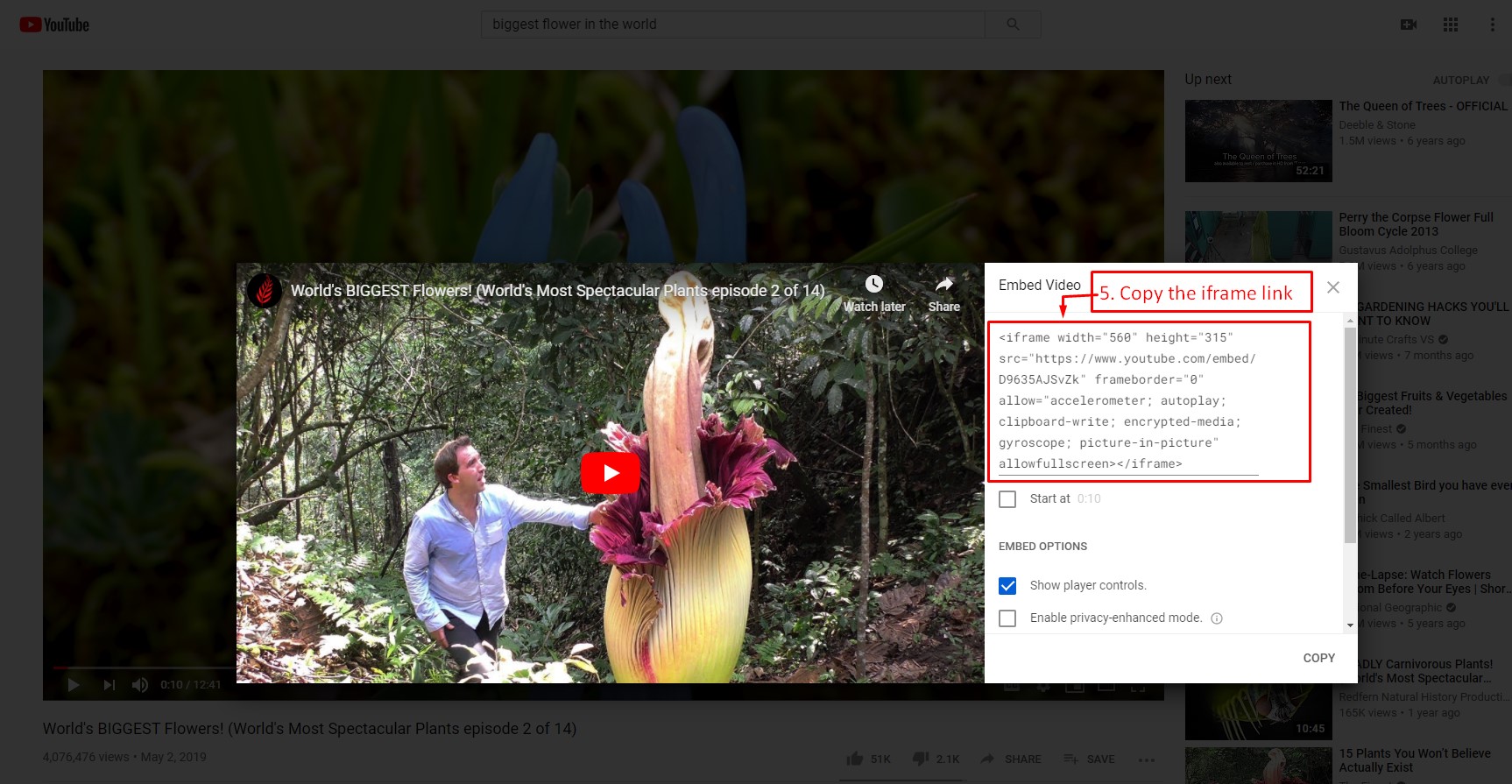This screenshot has width=1512, height=784.
Task: Open The Queen of Trees video thumbnail
Action: 1258,141
